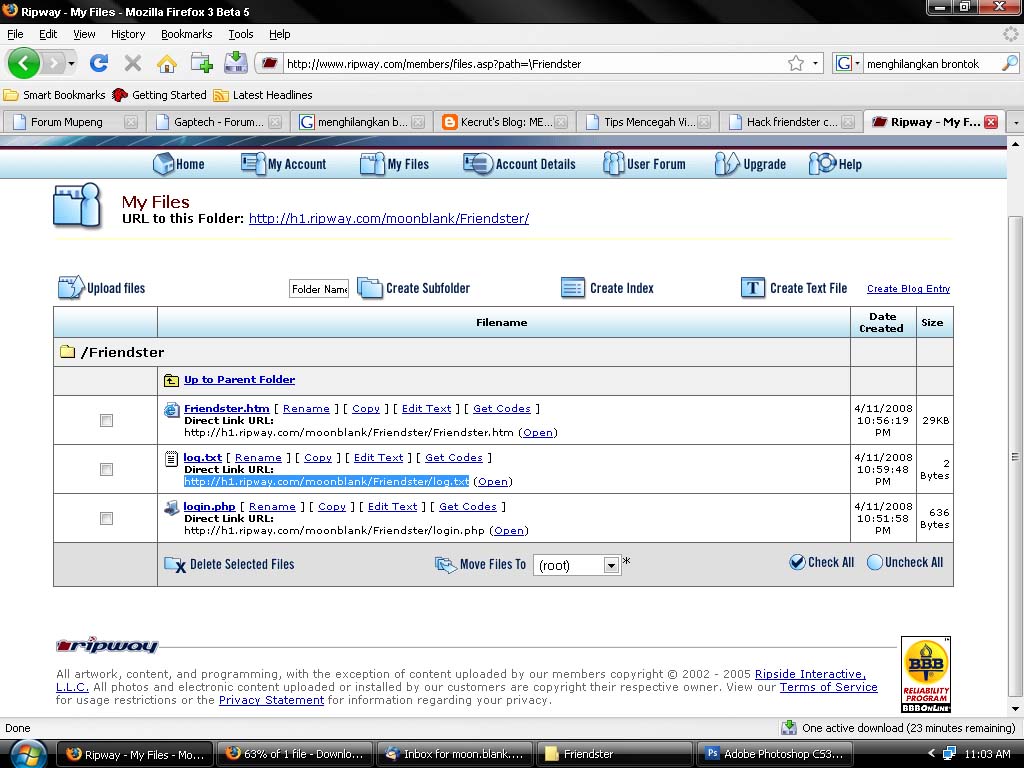Open Latest Headlines bookmark folder

point(263,95)
